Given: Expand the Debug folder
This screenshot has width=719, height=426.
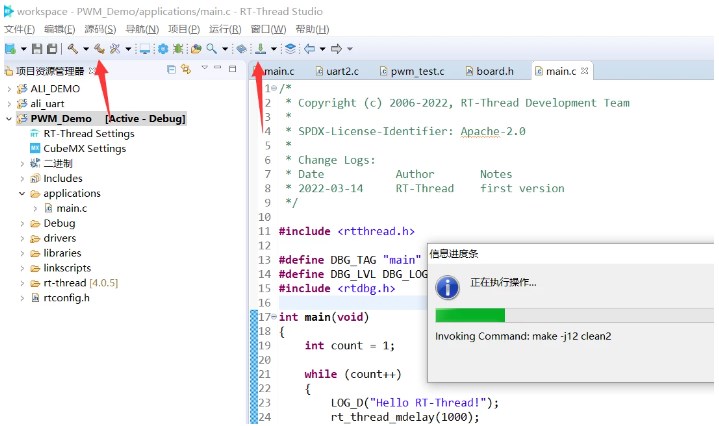Looking at the screenshot, I should [x=22, y=223].
